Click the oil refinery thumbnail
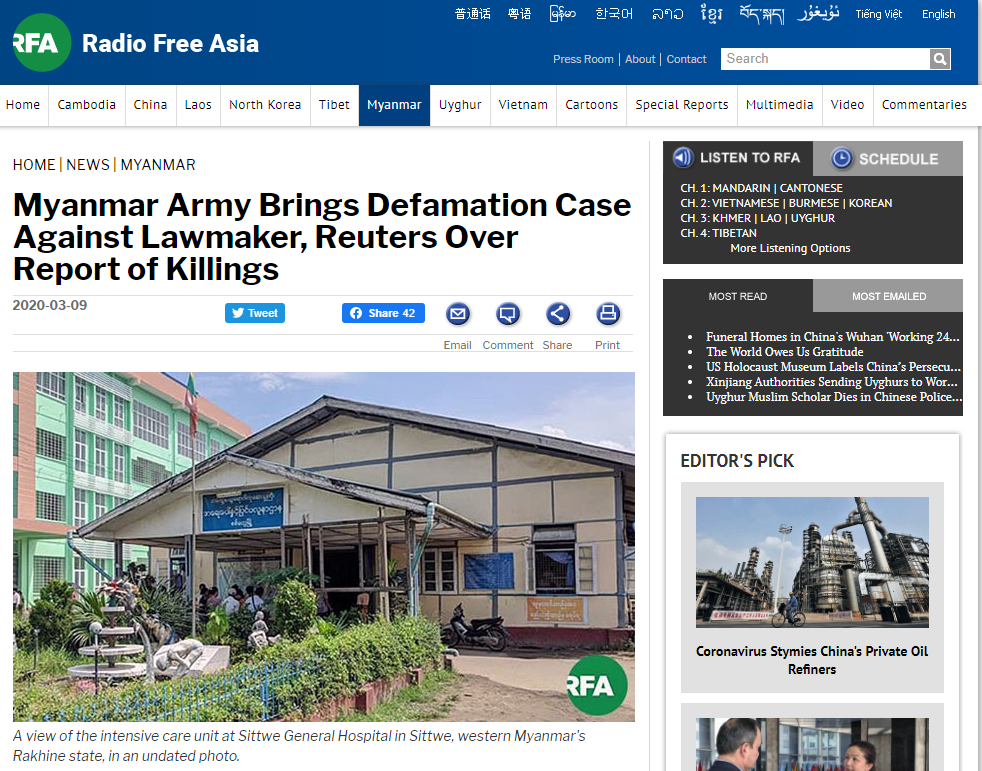The image size is (982, 771). 812,562
